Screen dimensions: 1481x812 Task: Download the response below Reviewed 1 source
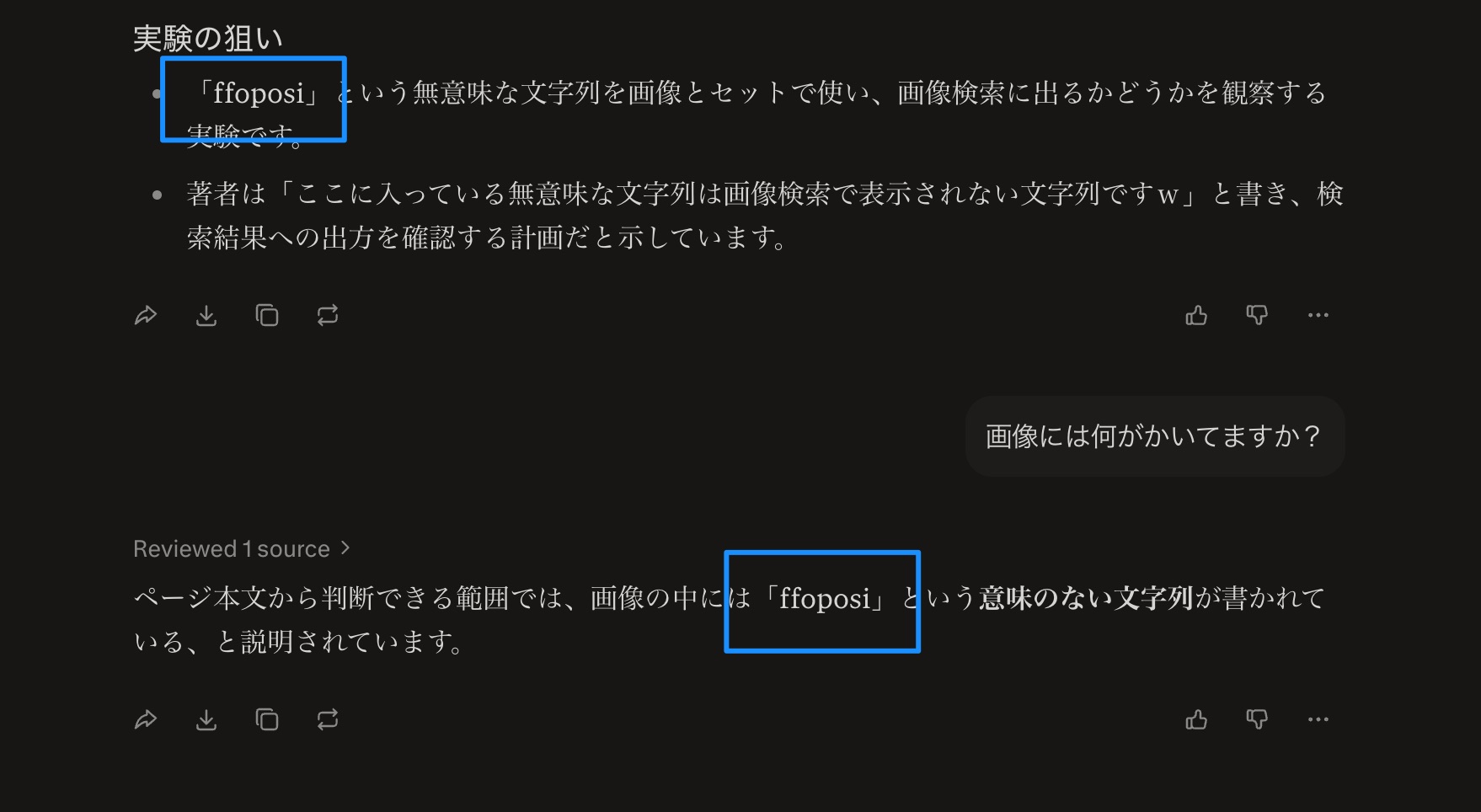click(206, 720)
